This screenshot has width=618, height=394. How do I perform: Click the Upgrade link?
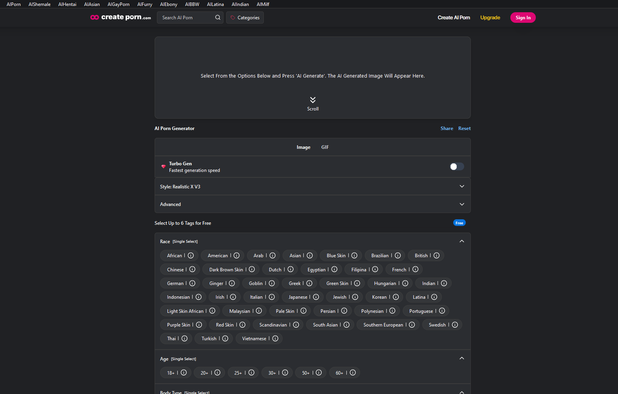click(x=490, y=17)
